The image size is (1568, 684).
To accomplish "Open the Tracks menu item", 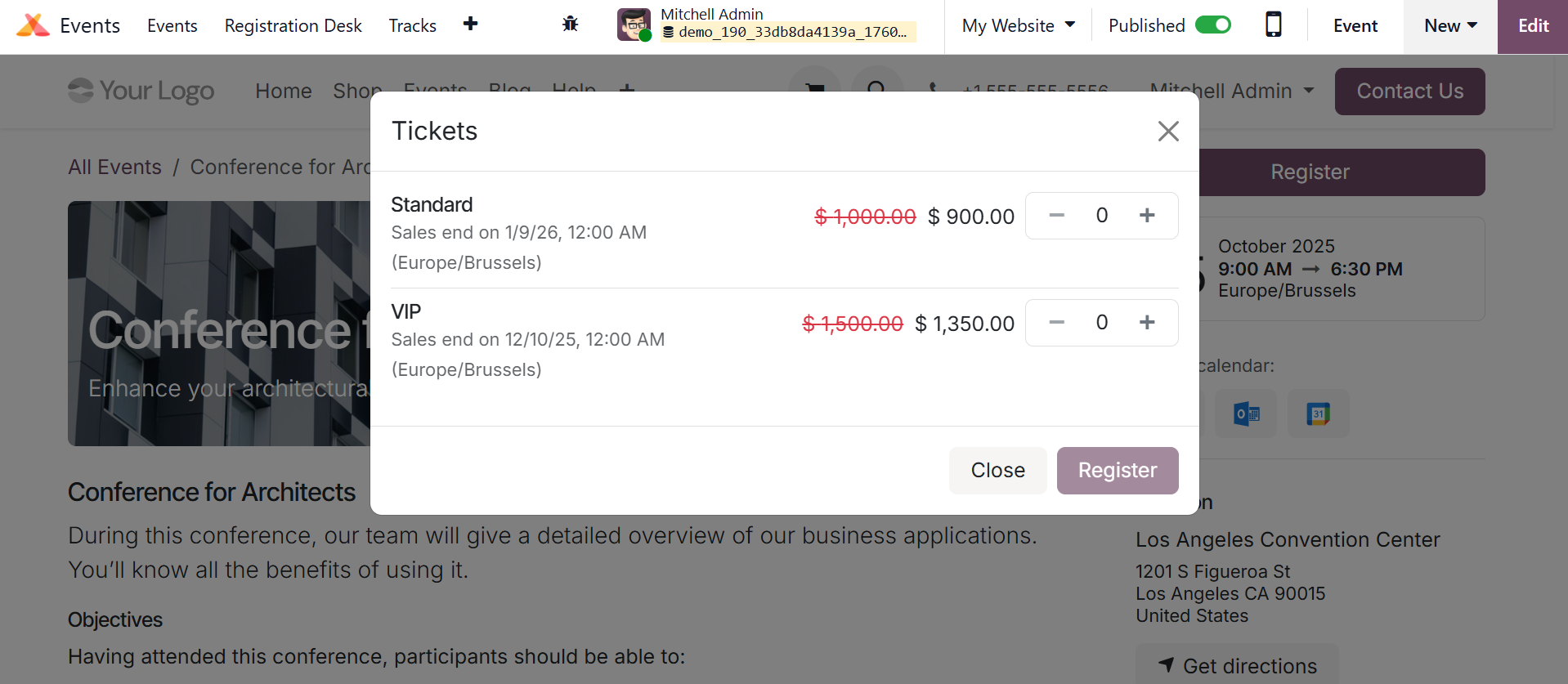I will [x=412, y=26].
